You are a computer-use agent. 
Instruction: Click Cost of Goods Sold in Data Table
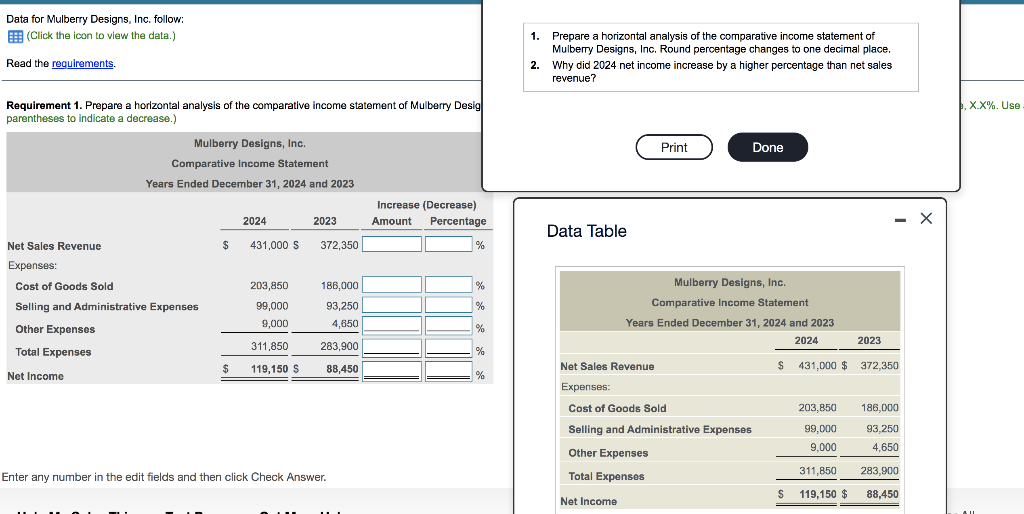[x=617, y=408]
